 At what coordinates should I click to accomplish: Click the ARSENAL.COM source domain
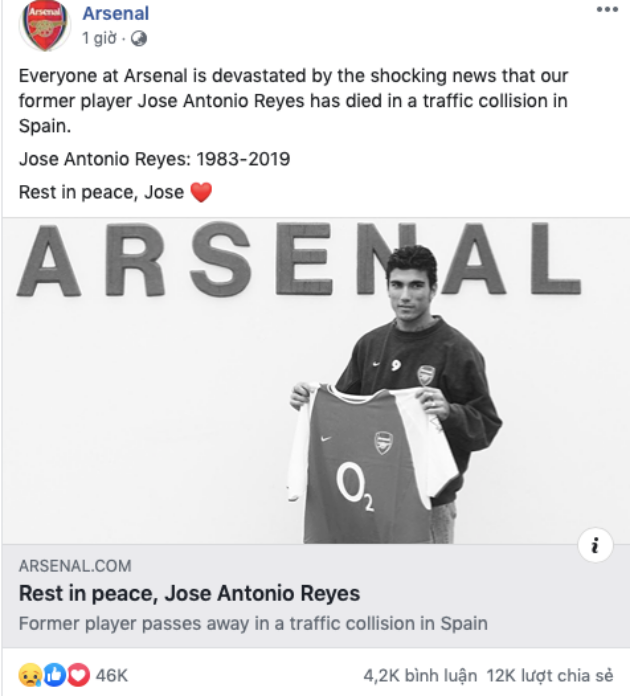(x=74, y=566)
